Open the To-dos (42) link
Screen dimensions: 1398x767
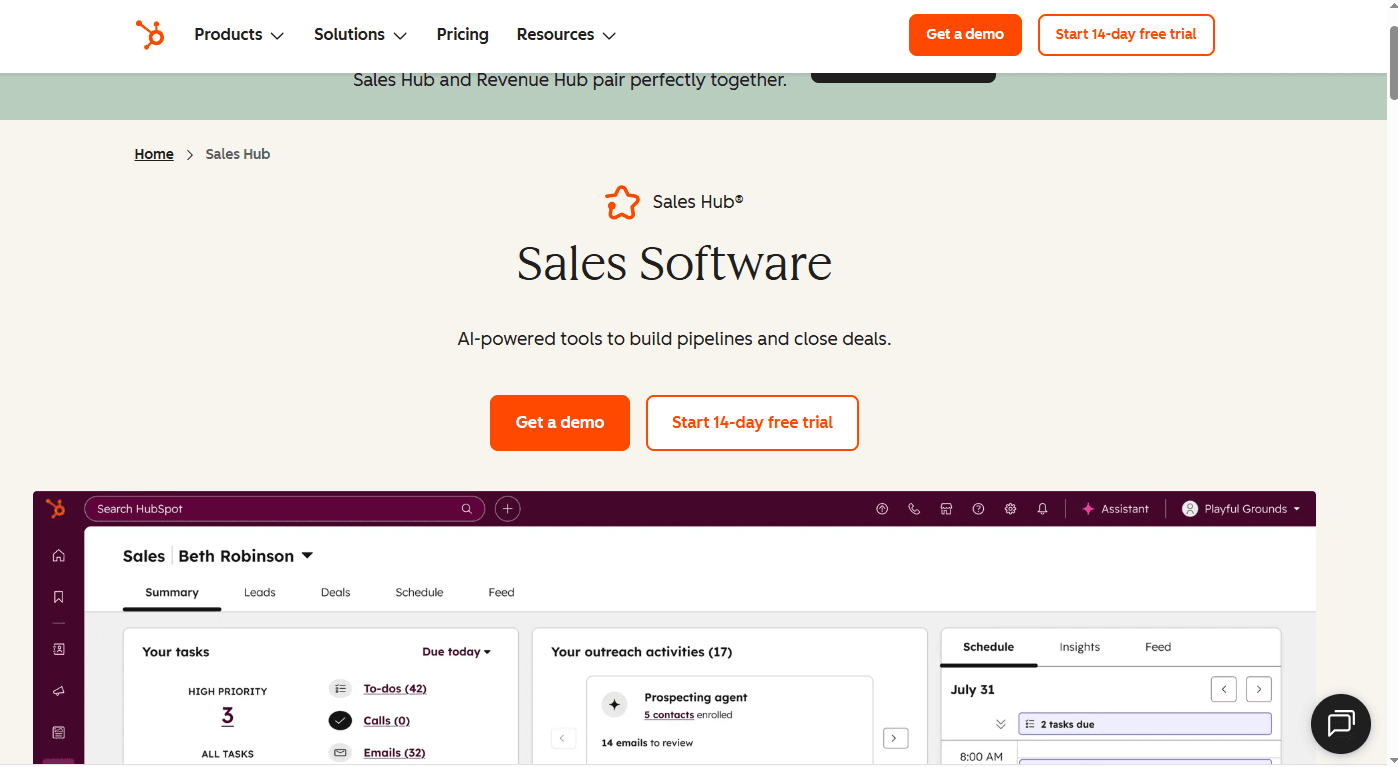395,688
